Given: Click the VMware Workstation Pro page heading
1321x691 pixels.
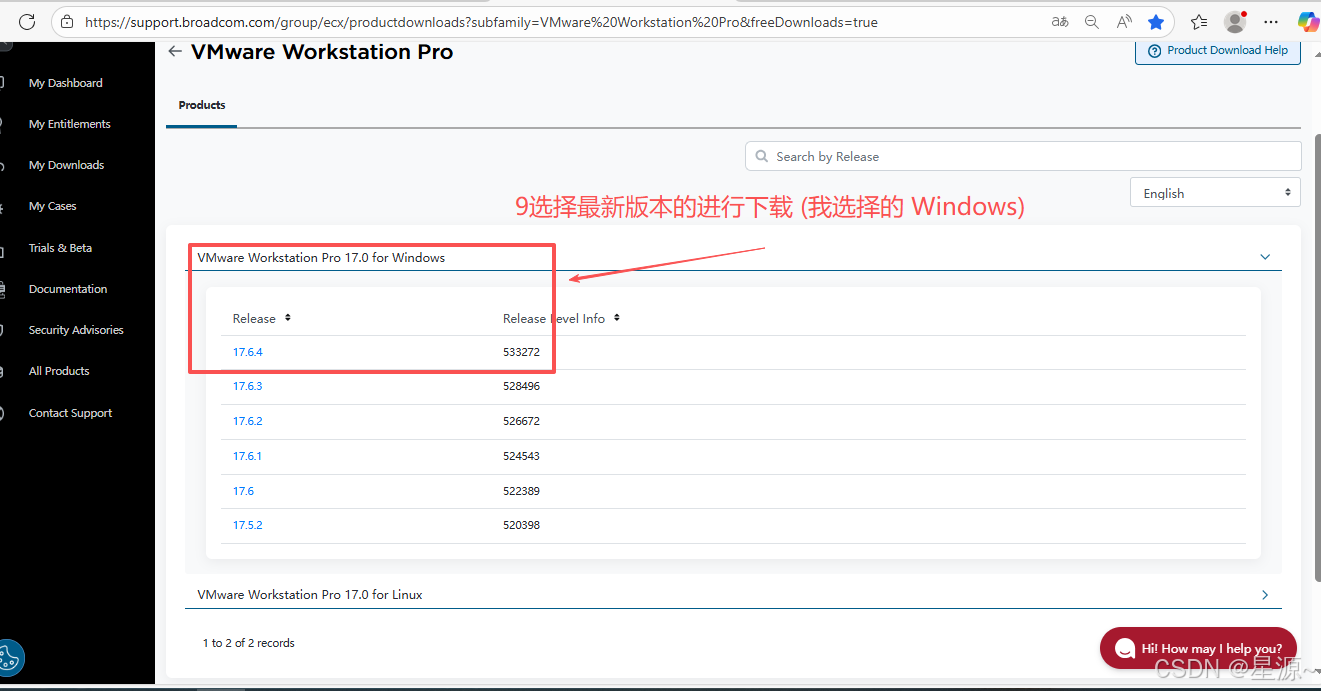Looking at the screenshot, I should (322, 52).
